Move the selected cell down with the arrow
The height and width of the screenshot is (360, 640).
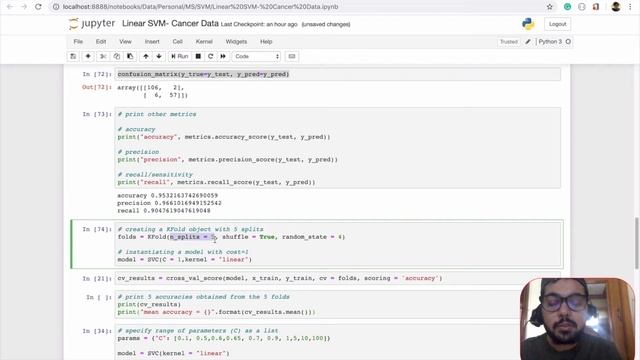159,56
